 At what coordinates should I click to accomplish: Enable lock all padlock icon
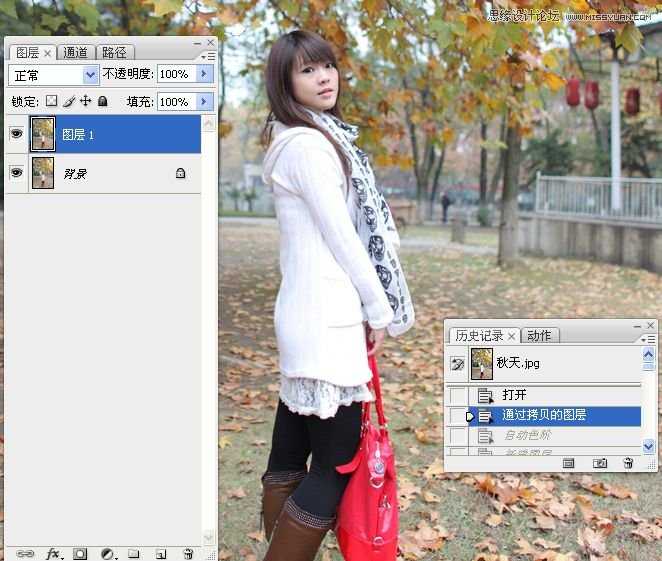103,101
